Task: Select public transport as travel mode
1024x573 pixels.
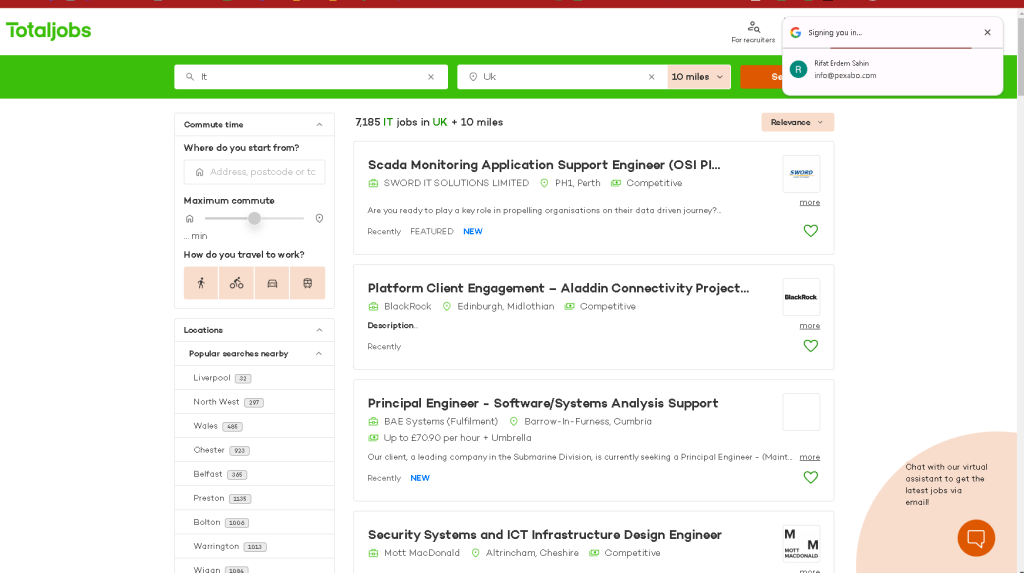Action: [308, 283]
